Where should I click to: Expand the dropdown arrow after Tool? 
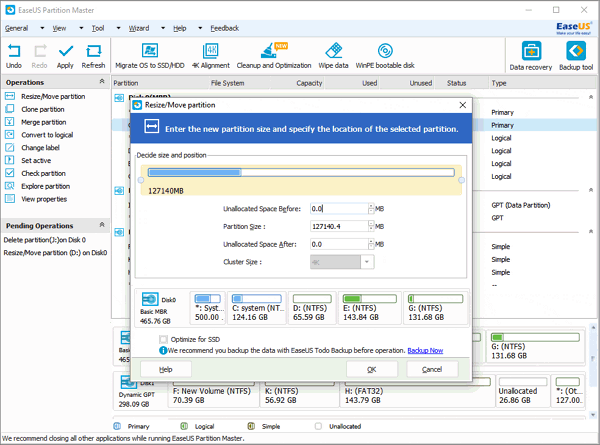point(118,28)
